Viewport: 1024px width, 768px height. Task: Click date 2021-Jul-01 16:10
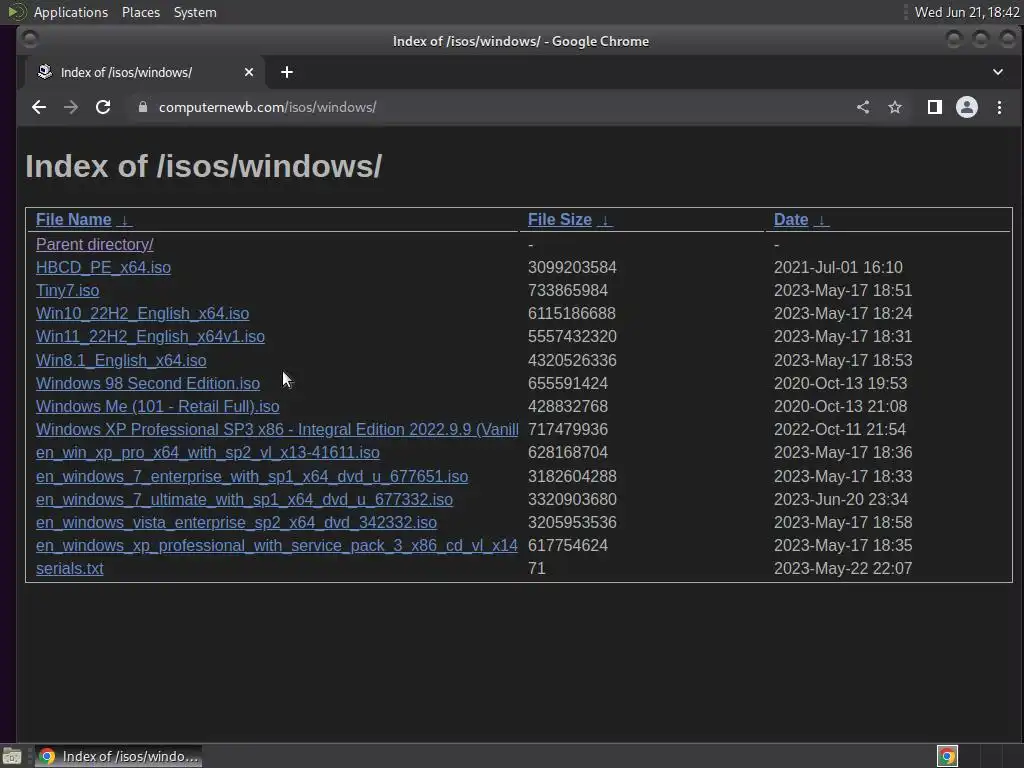click(x=838, y=268)
